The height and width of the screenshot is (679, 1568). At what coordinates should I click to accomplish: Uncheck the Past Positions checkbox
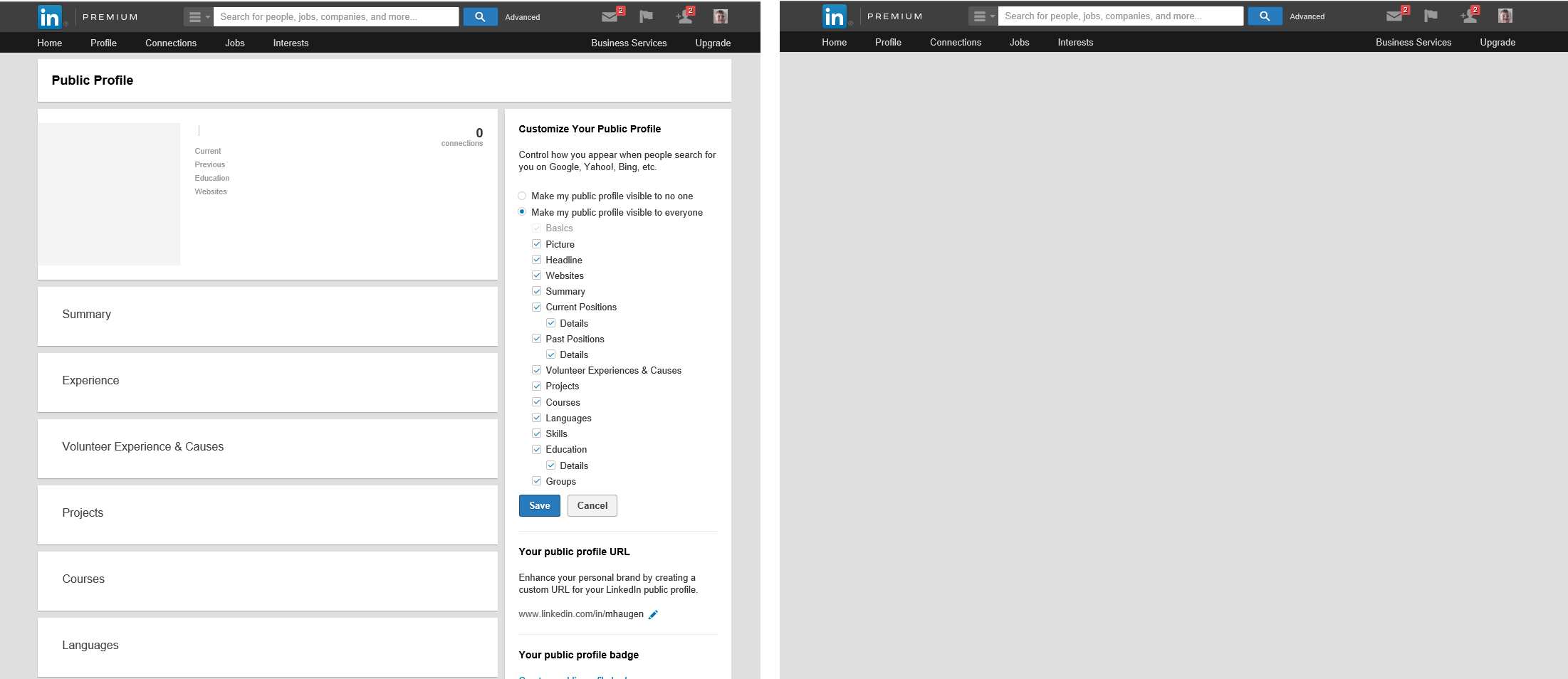click(x=537, y=339)
